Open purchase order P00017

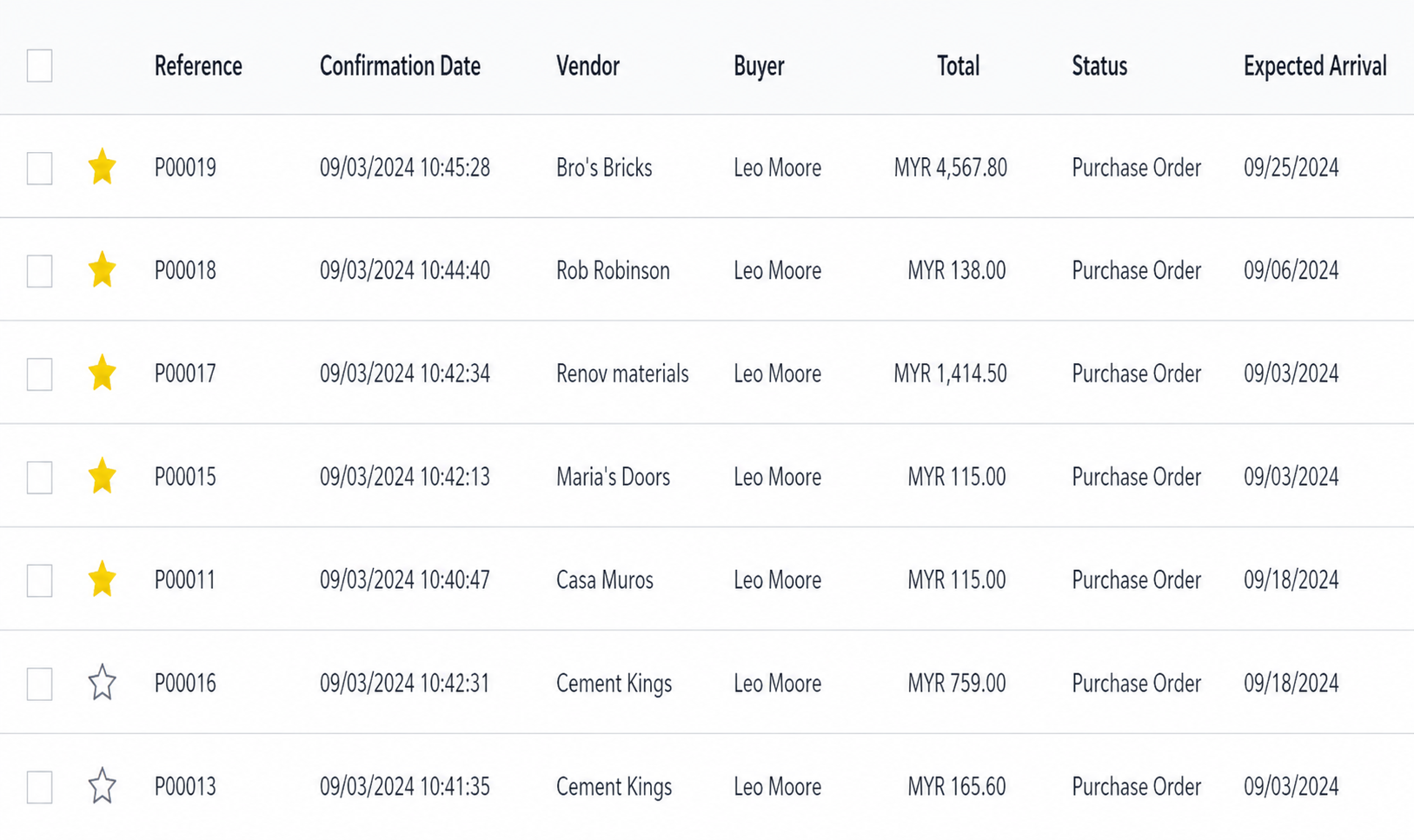185,374
